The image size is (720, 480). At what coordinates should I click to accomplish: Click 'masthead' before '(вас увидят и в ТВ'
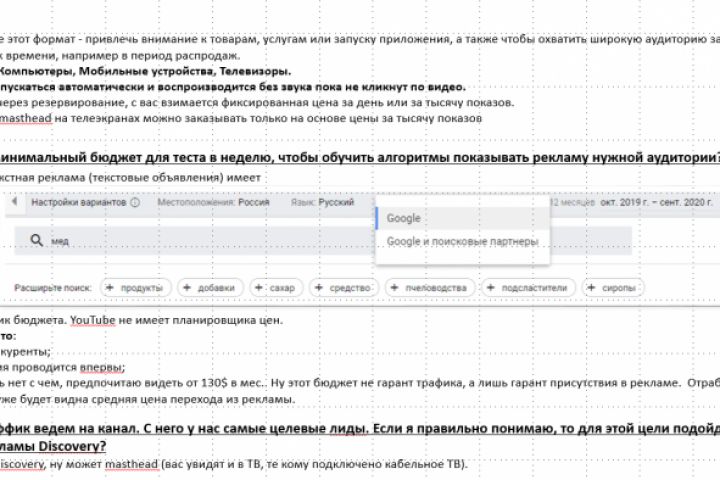(x=132, y=464)
